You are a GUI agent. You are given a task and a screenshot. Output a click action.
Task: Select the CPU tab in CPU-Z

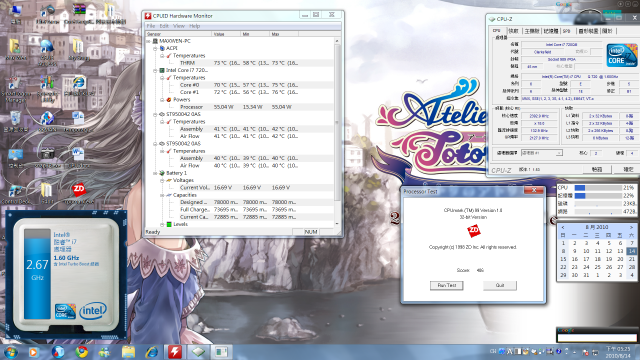[497, 31]
